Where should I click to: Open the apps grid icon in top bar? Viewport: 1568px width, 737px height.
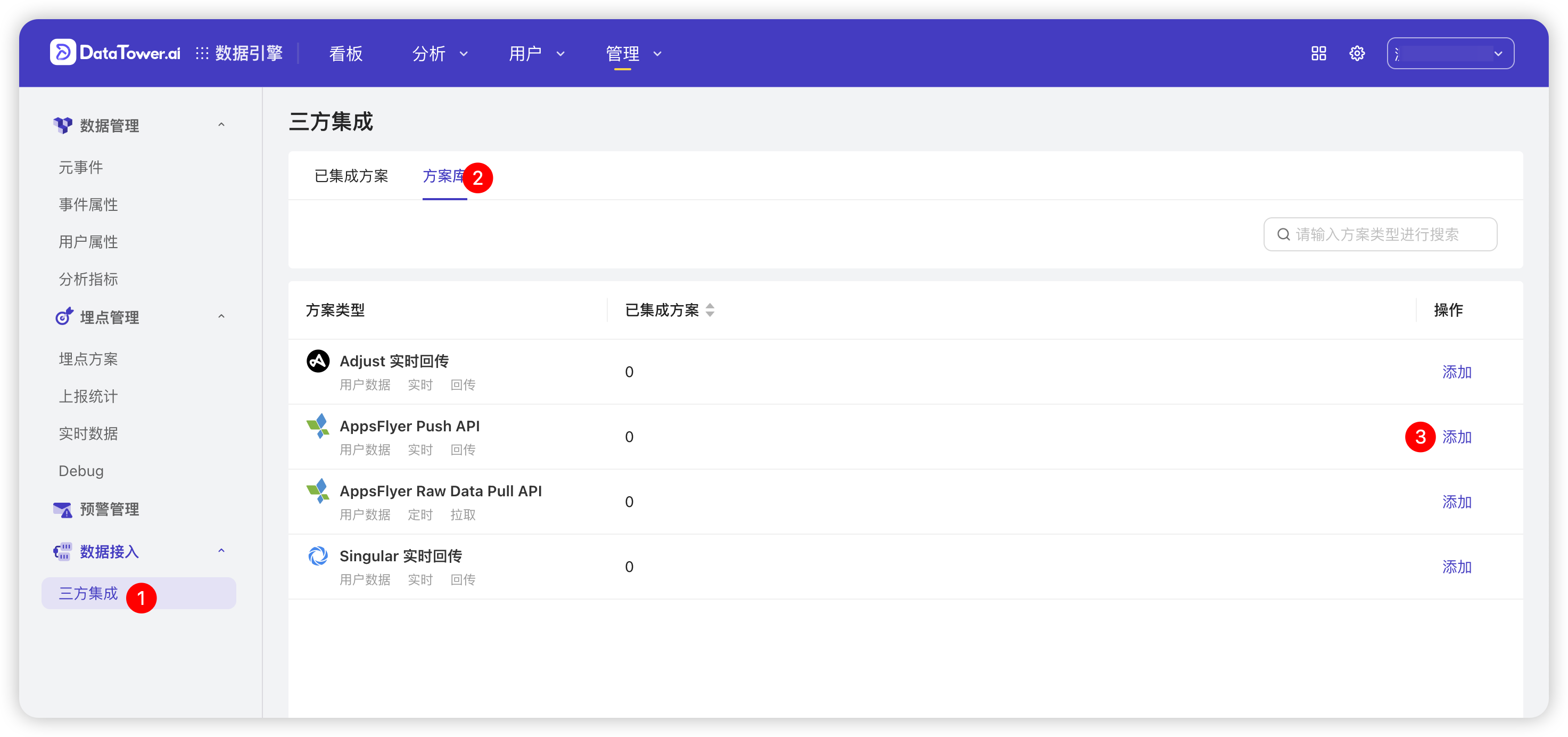pos(1318,53)
